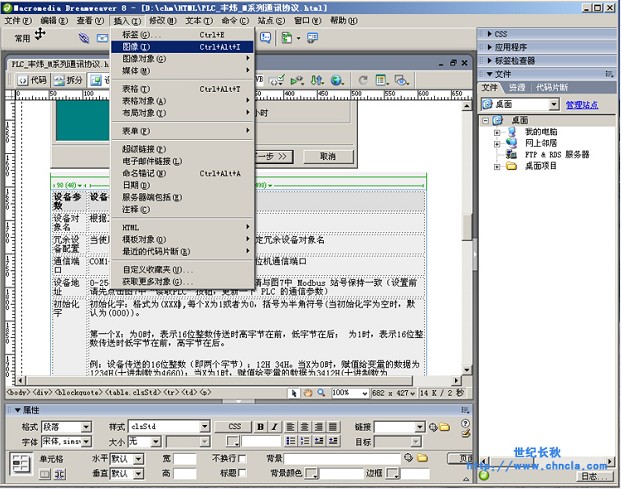
Task: Click the preview/debug in browser icon
Action: point(297,80)
